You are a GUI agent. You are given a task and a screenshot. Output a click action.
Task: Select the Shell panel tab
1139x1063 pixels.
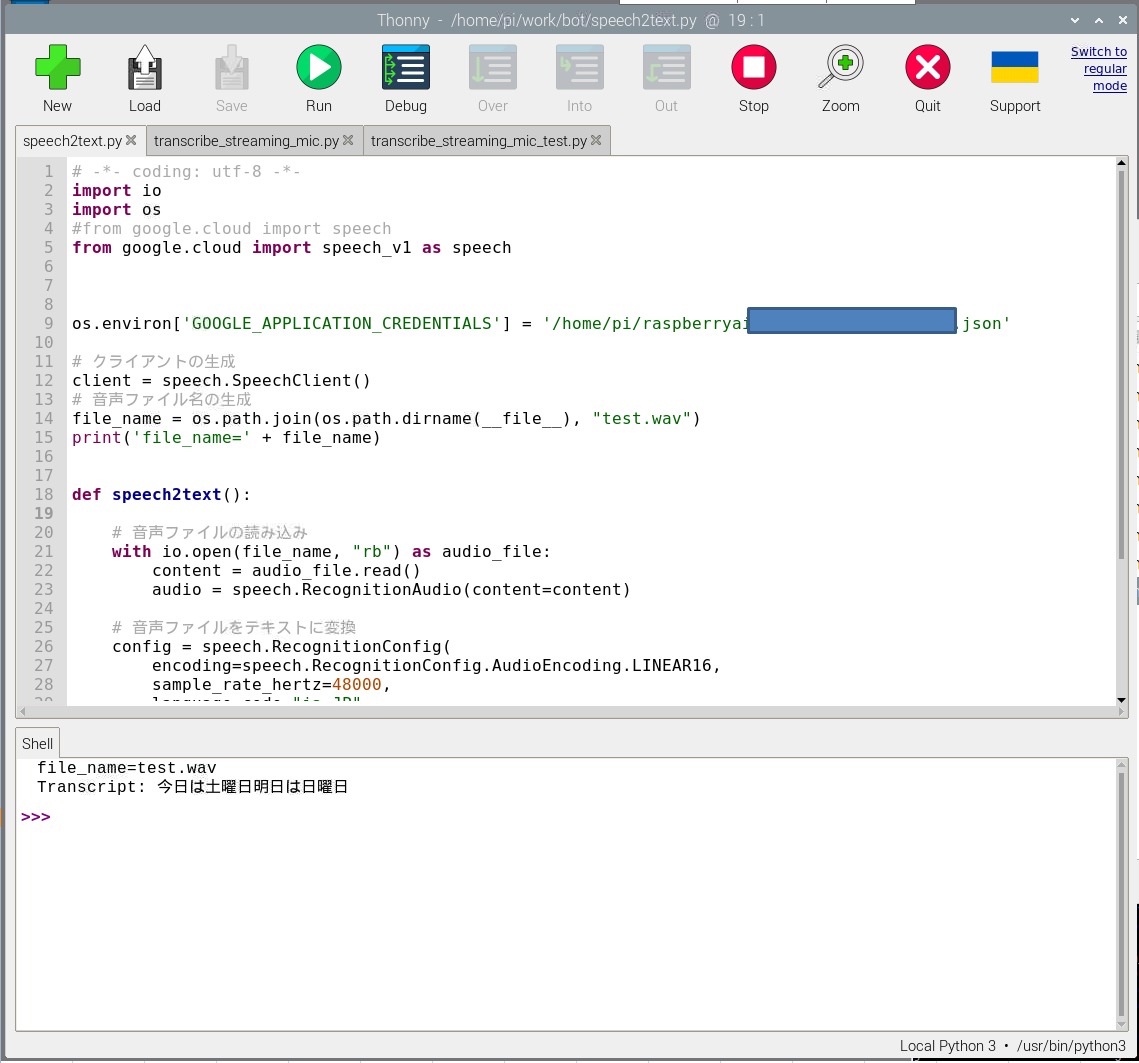pos(38,743)
